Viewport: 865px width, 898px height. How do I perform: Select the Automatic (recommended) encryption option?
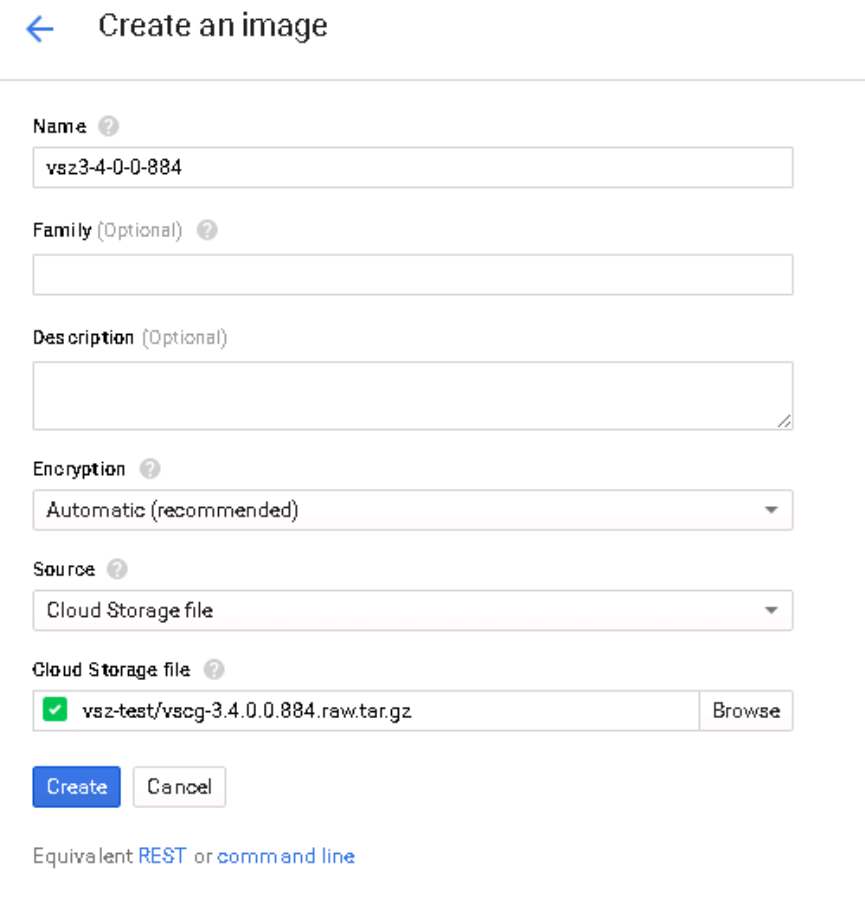400,510
